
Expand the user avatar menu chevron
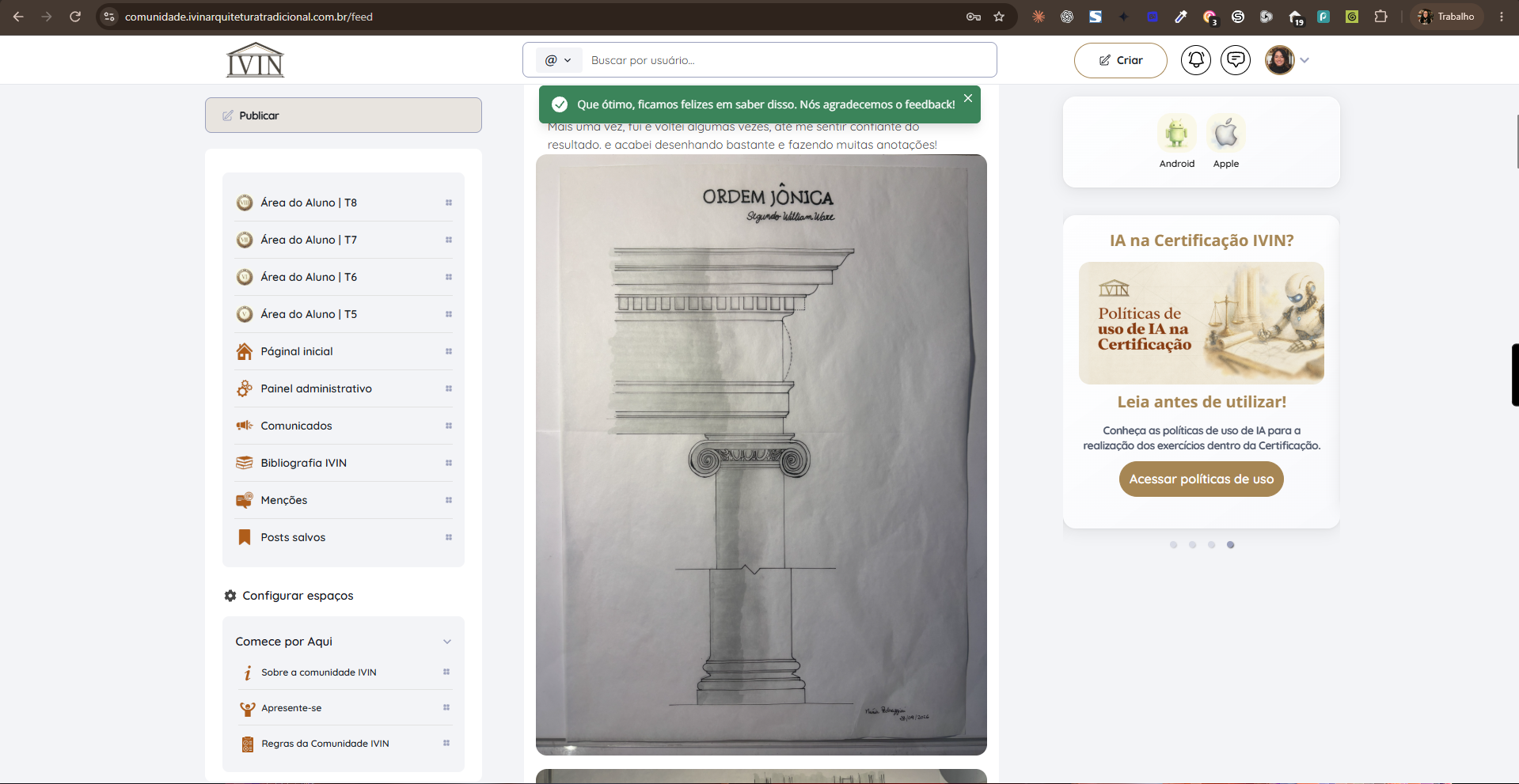1304,60
